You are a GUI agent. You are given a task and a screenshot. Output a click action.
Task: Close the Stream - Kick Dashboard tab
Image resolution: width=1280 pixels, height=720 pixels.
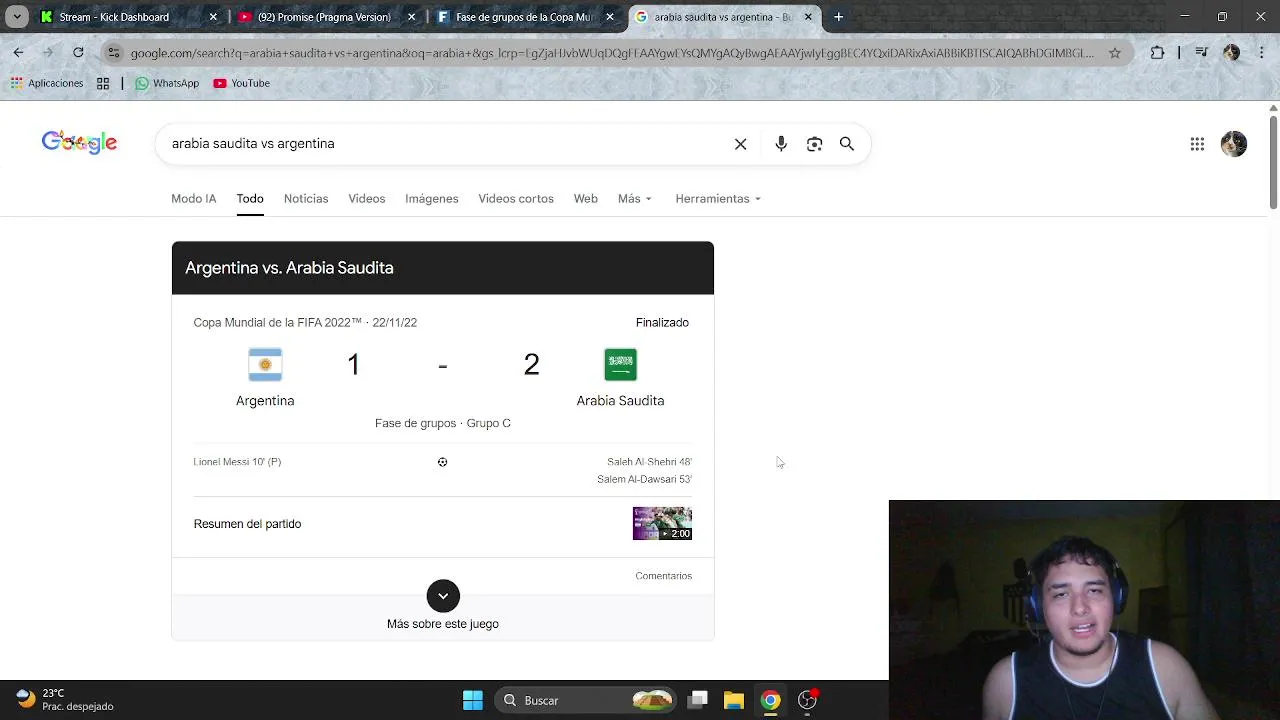213,17
